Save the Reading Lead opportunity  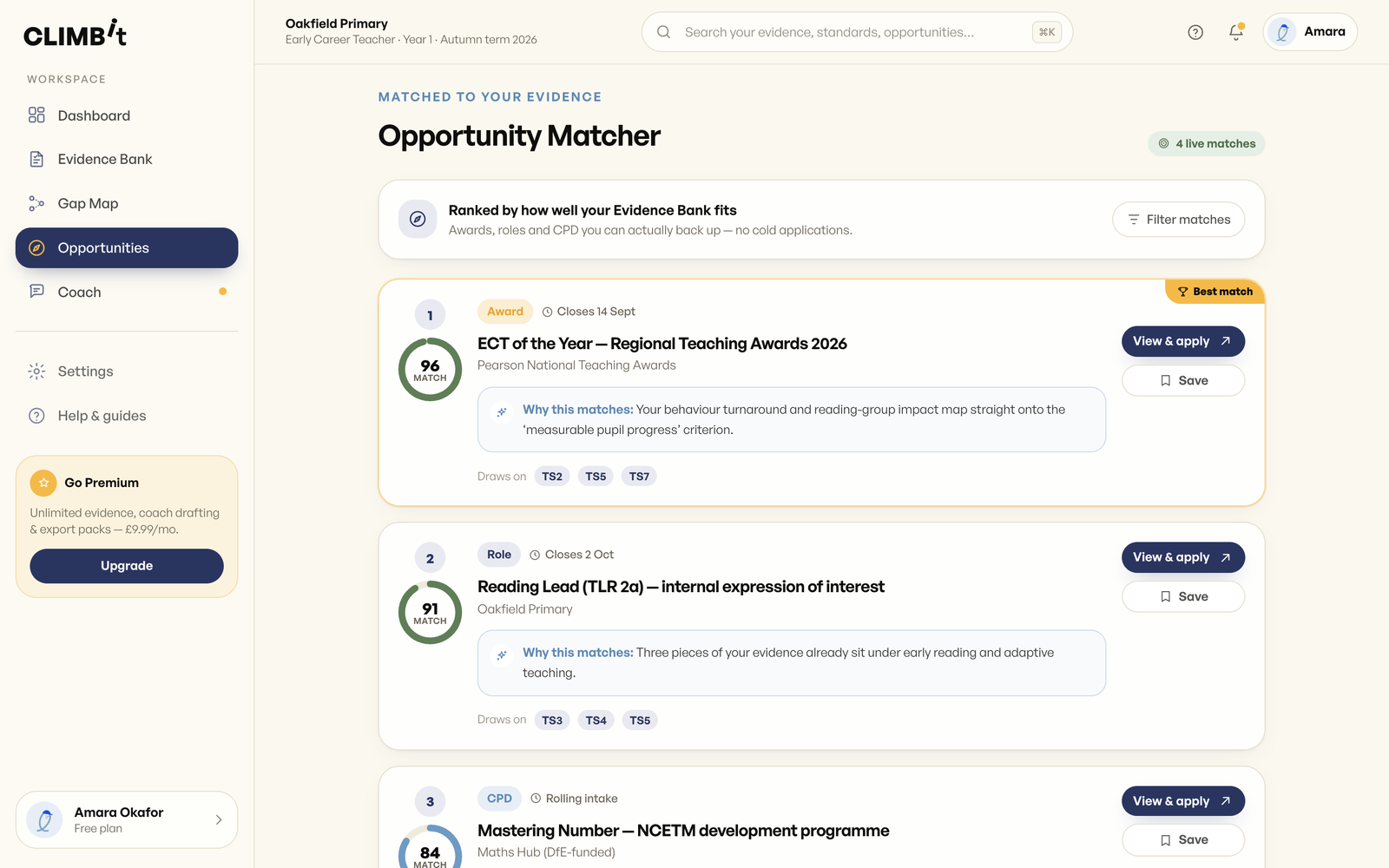1183,596
